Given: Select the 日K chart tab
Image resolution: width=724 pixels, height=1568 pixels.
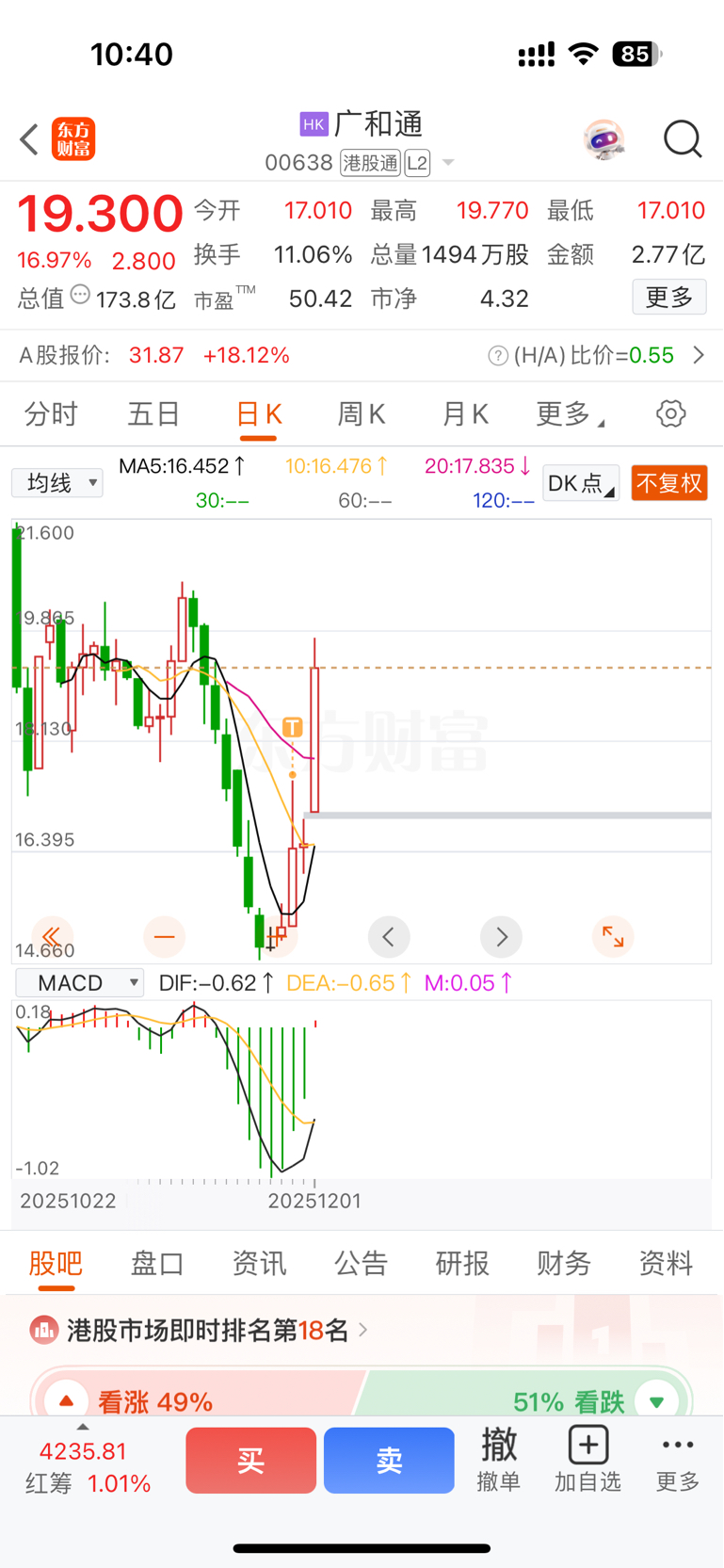Looking at the screenshot, I should (x=259, y=414).
